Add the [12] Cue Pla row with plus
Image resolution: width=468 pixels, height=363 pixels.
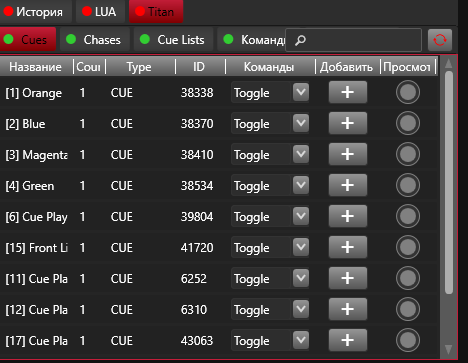point(348,309)
